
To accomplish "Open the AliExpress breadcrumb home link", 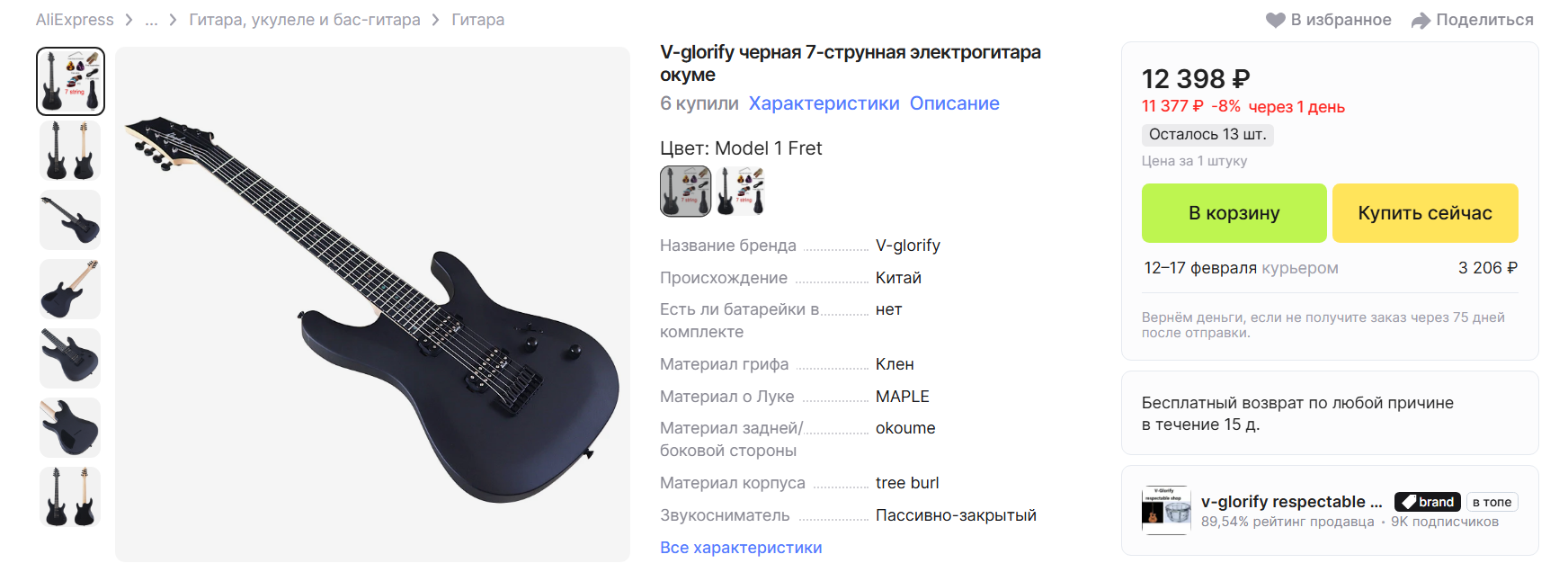I will (75, 20).
